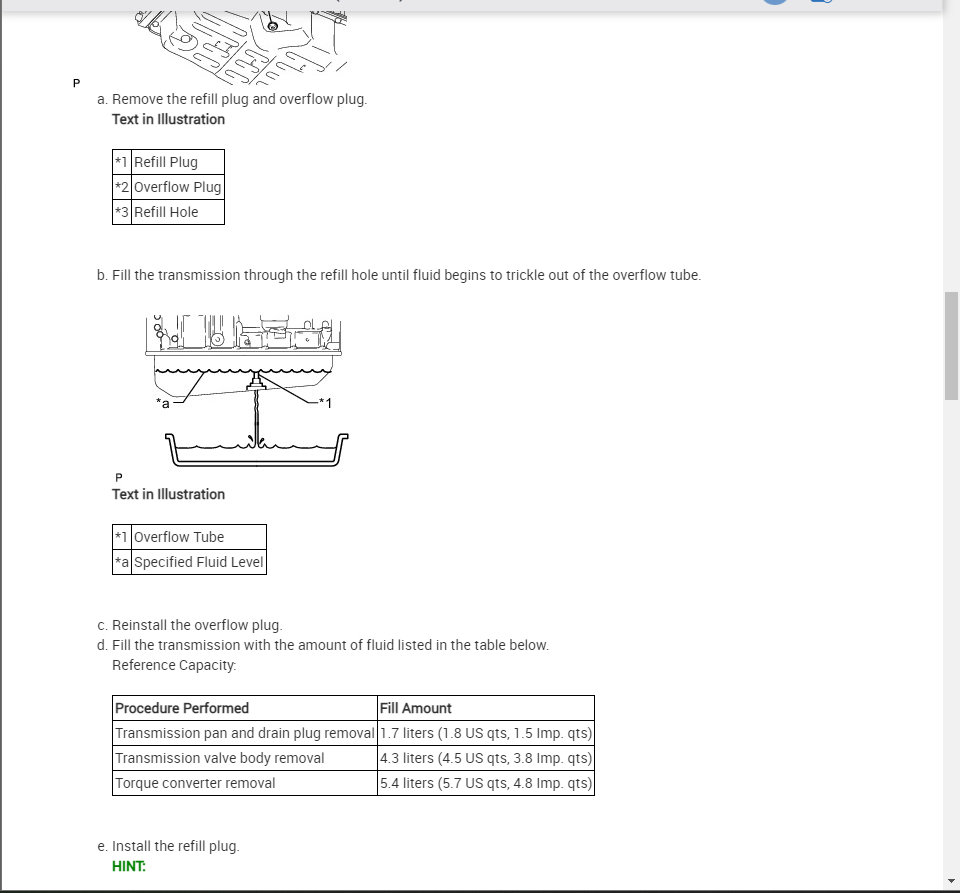Click the Overflow Tube legend cell
960x893 pixels.
(198, 537)
